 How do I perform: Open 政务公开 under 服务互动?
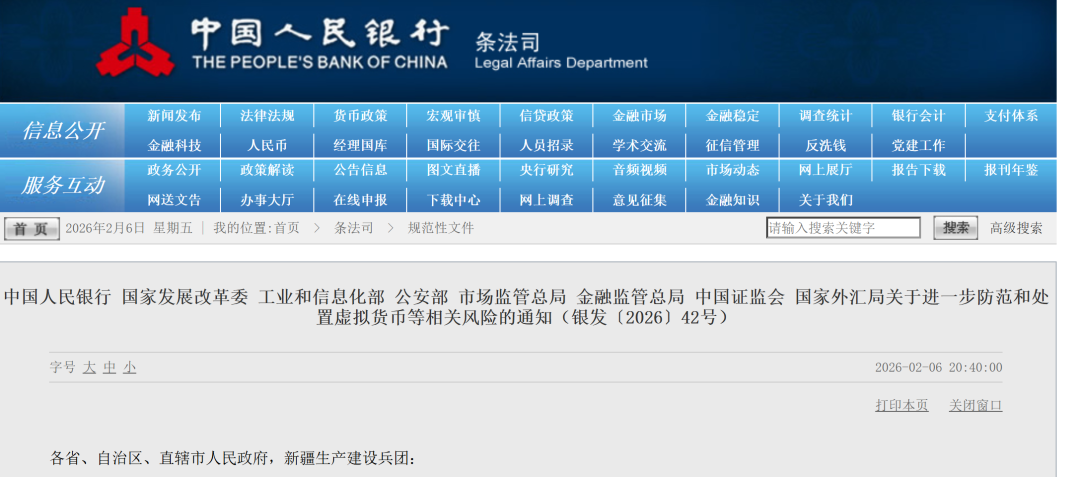(x=174, y=170)
